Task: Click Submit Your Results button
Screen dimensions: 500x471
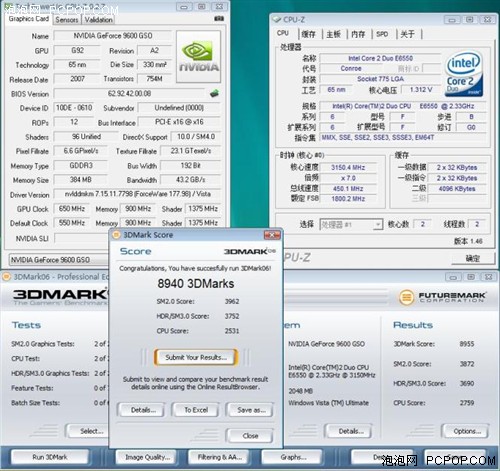Action: [x=196, y=357]
